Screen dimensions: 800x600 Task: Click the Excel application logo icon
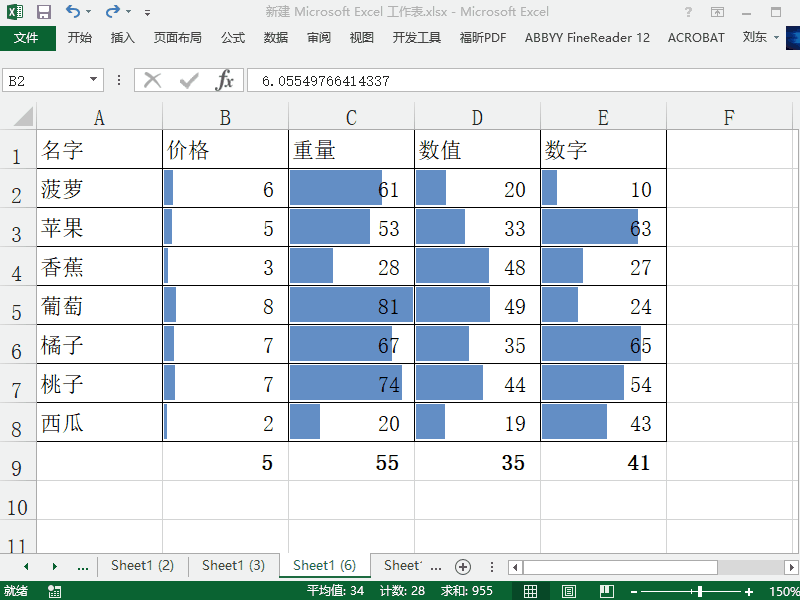point(15,12)
